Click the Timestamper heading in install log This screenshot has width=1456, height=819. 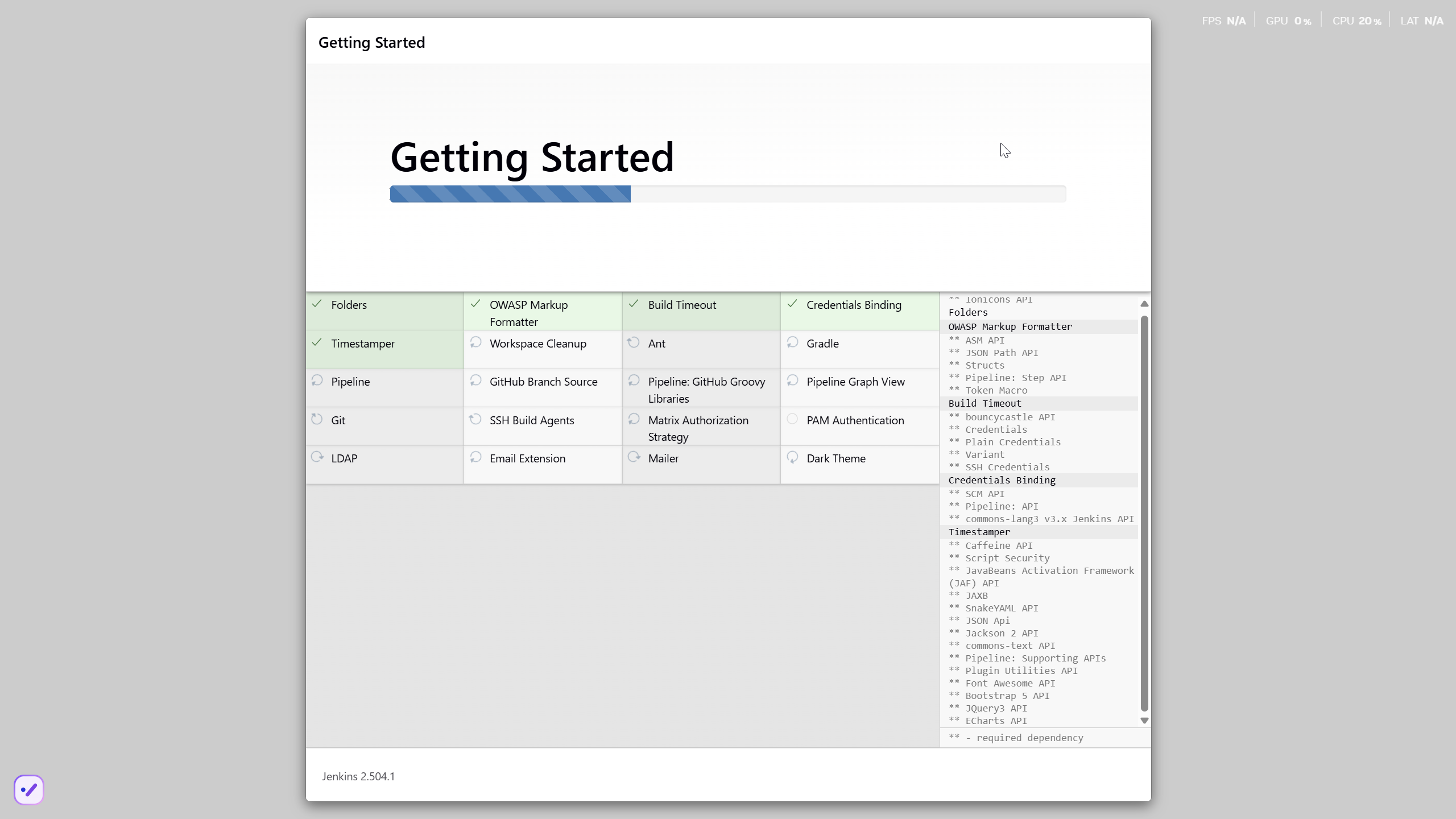pyautogui.click(x=979, y=532)
